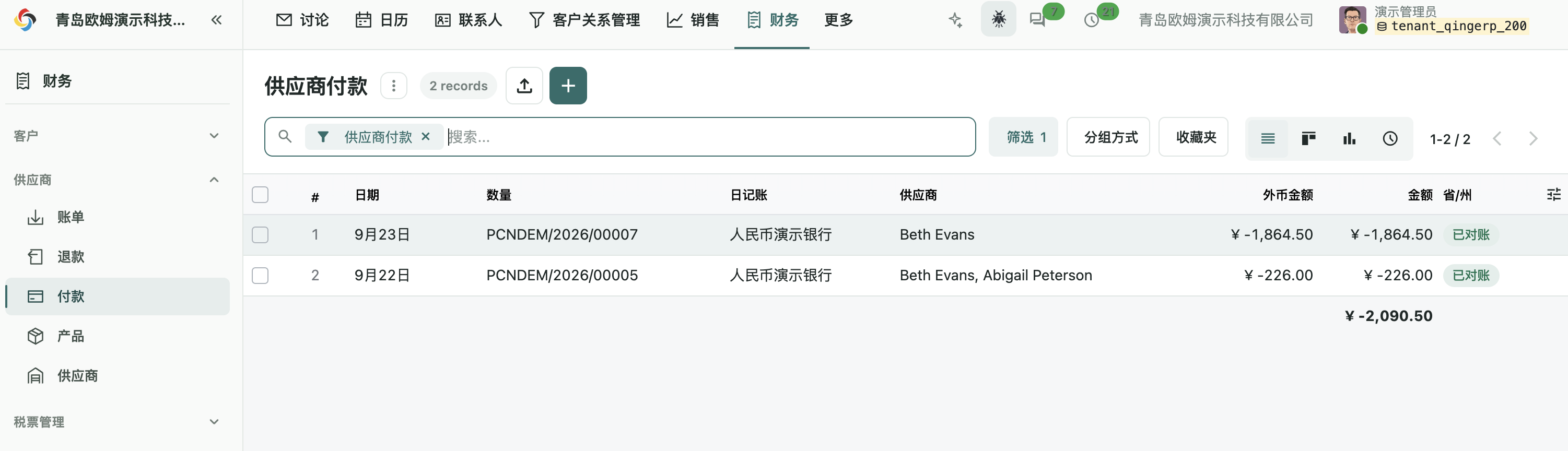Open the three-dot actions menu
Image resolution: width=1568 pixels, height=451 pixels.
pyautogui.click(x=394, y=86)
